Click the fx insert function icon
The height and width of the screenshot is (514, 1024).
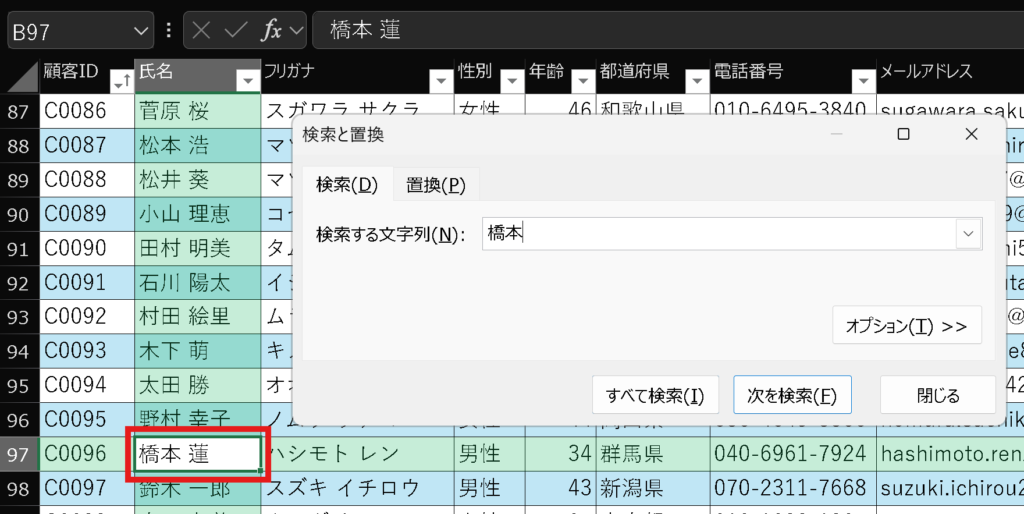(271, 30)
